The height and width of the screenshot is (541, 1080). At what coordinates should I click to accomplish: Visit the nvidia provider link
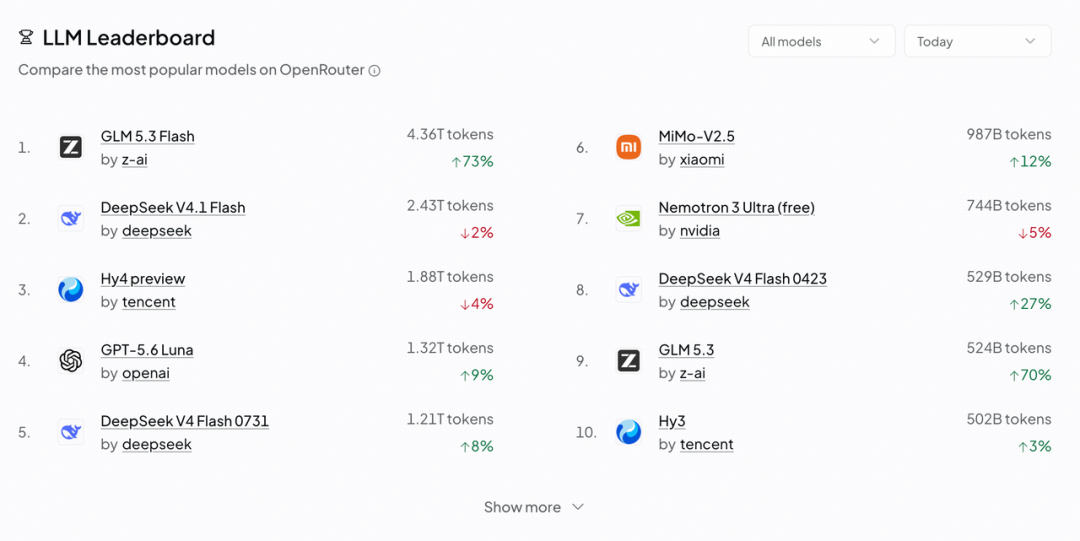click(x=700, y=231)
